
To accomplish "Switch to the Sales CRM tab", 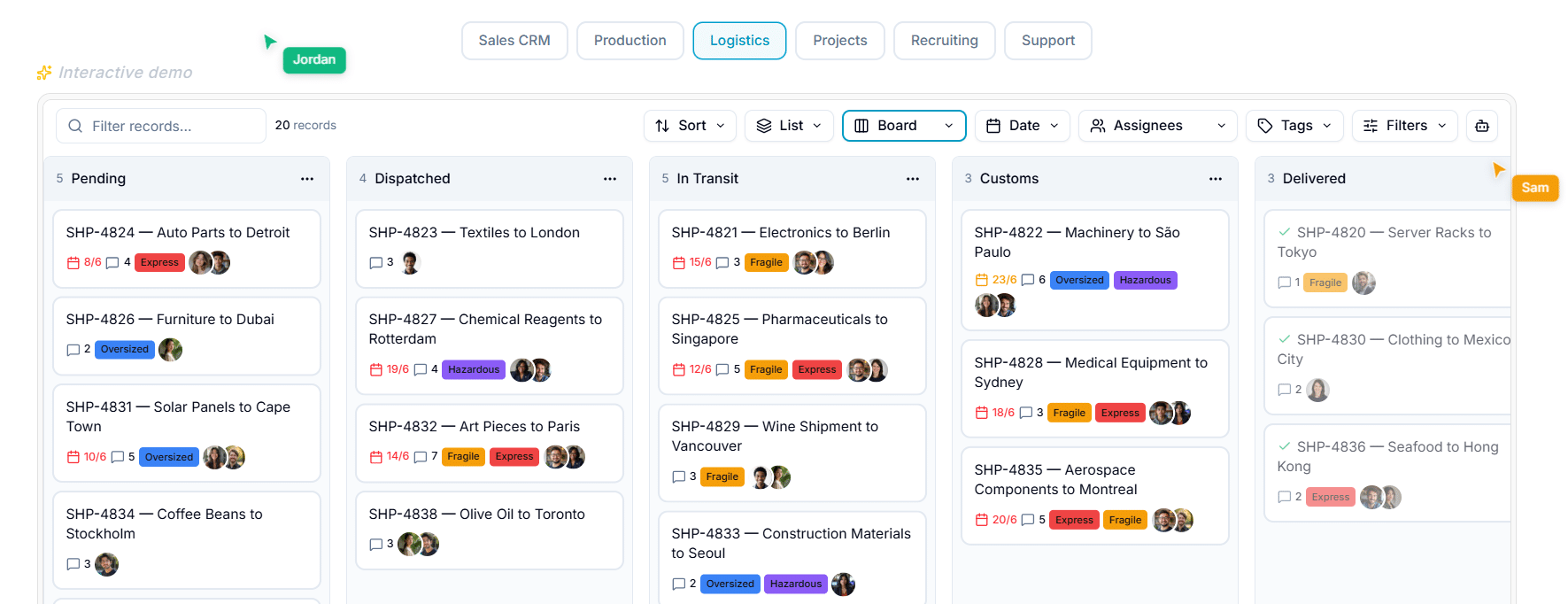I will [x=514, y=41].
